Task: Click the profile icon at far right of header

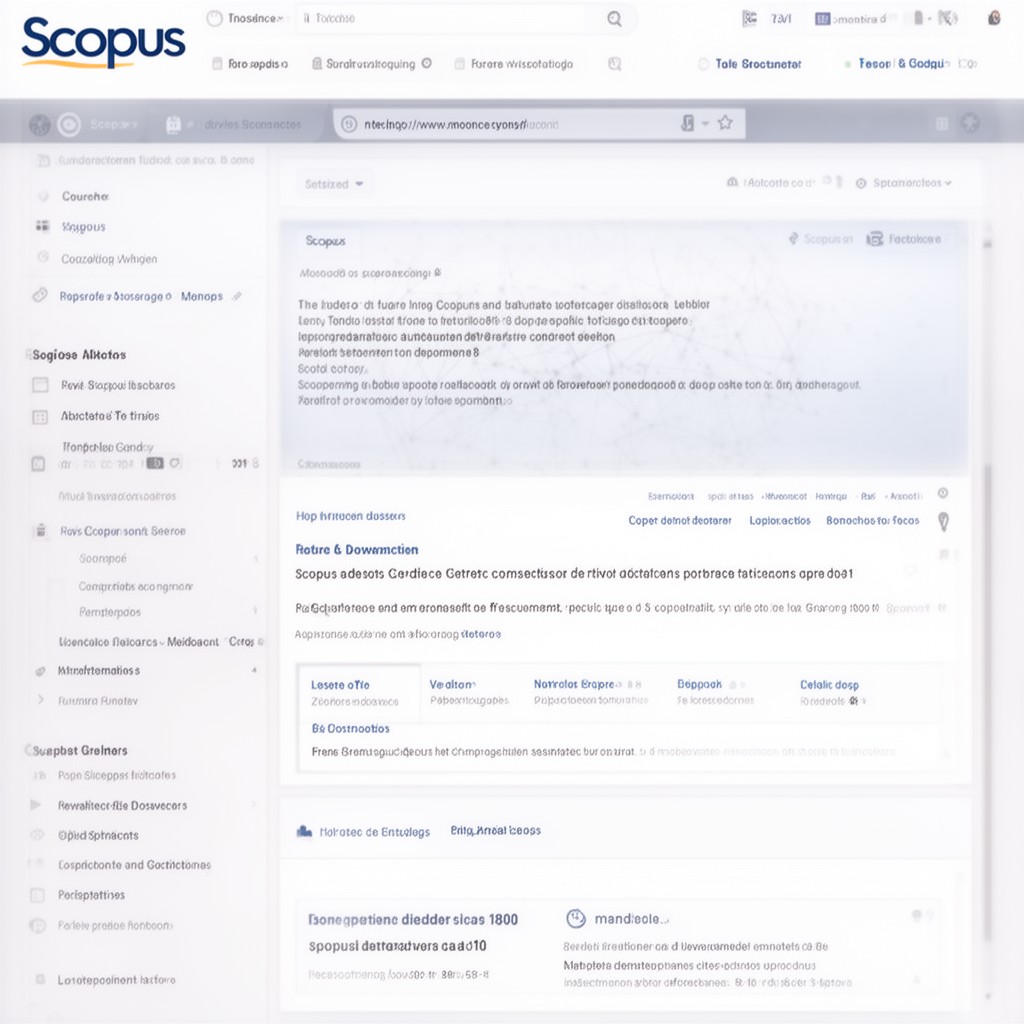Action: [994, 18]
